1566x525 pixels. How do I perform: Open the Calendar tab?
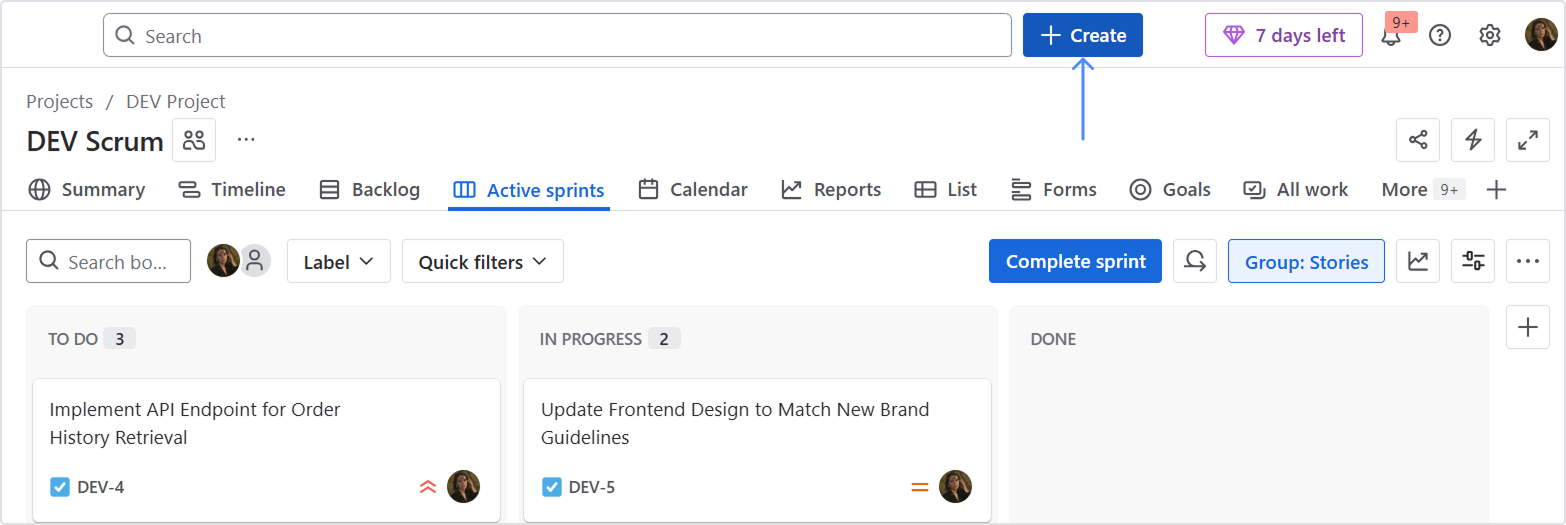pyautogui.click(x=693, y=189)
